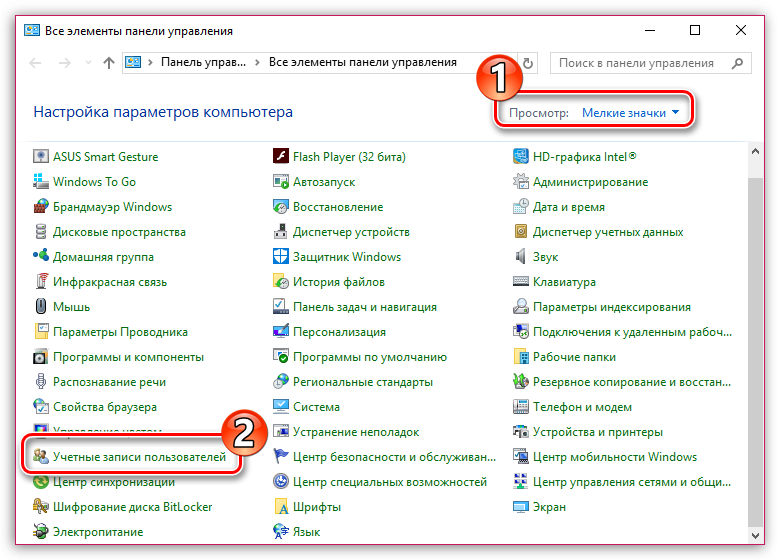Screen dimensions: 780x560
Task: Open the Диспетчер устройств icon
Action: click(x=281, y=231)
